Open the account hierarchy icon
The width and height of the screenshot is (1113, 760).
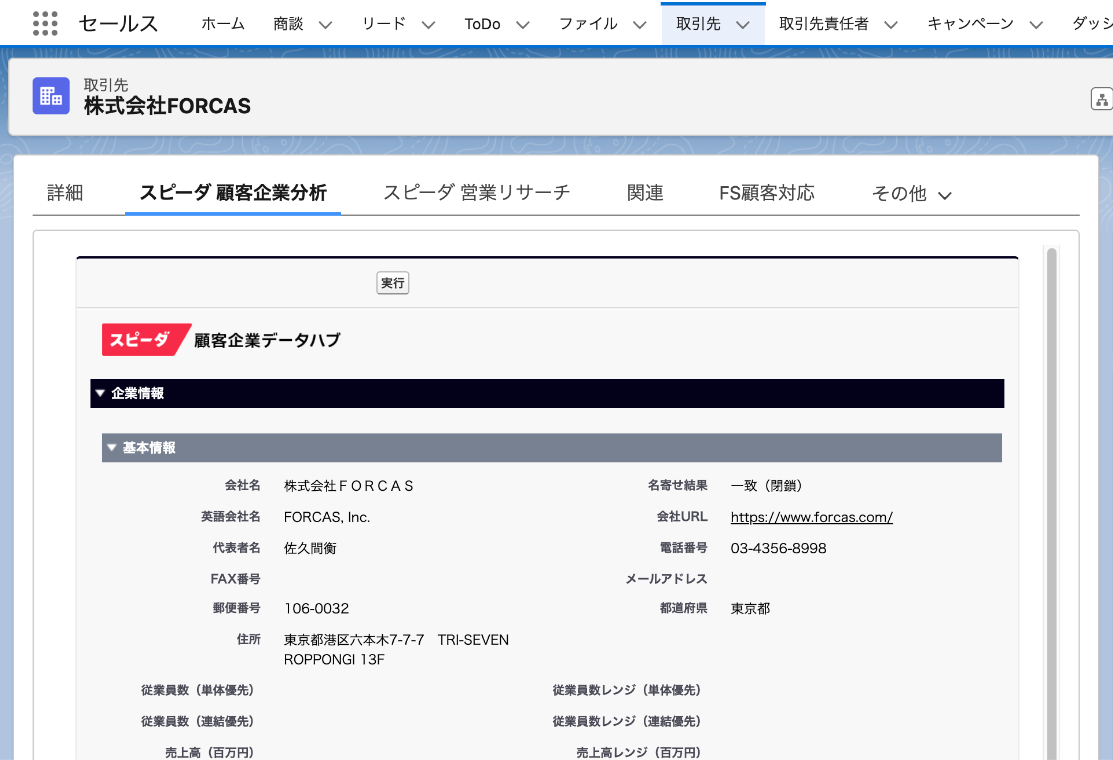coord(1101,99)
